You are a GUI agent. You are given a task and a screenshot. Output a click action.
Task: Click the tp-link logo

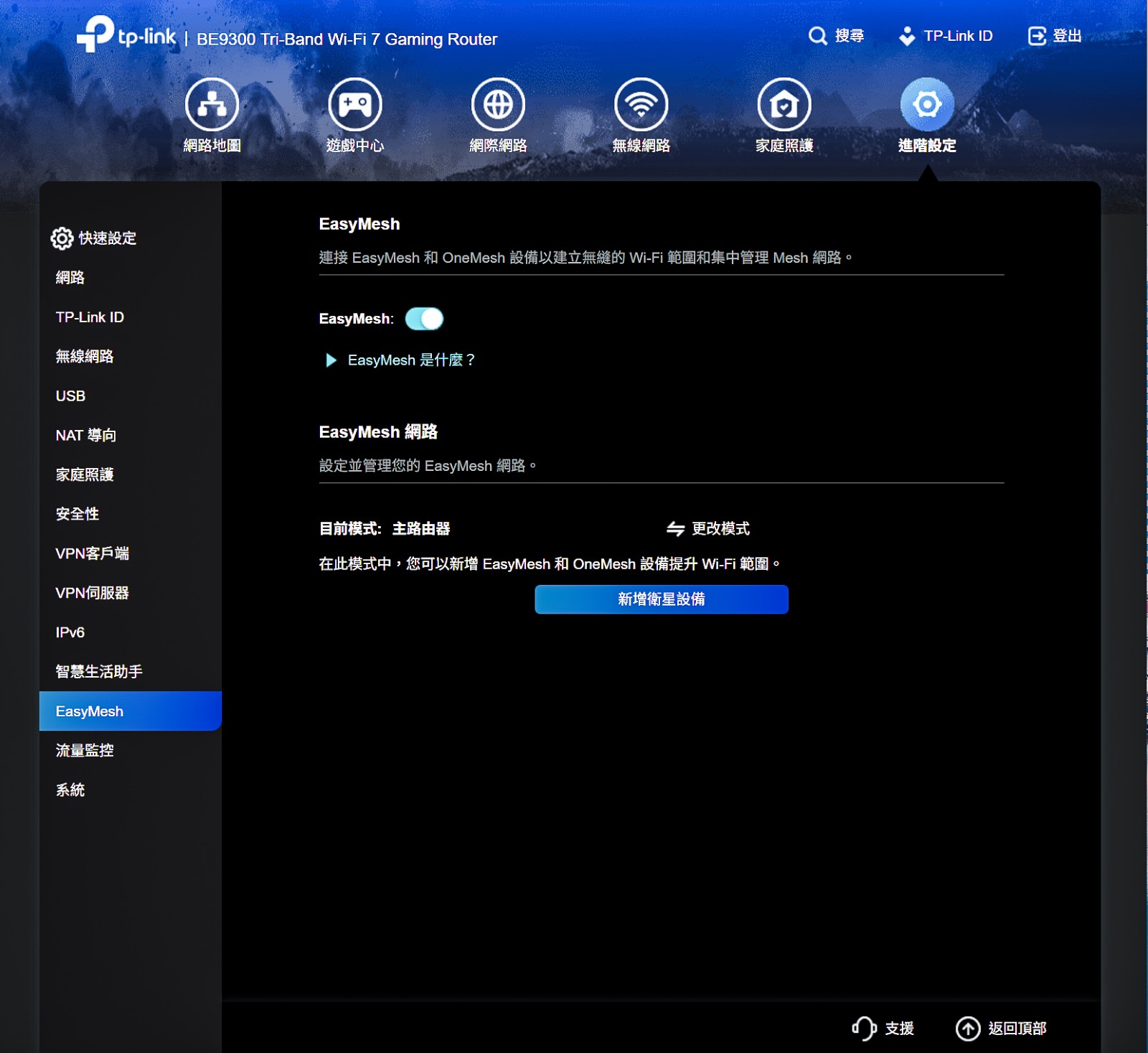(x=126, y=34)
